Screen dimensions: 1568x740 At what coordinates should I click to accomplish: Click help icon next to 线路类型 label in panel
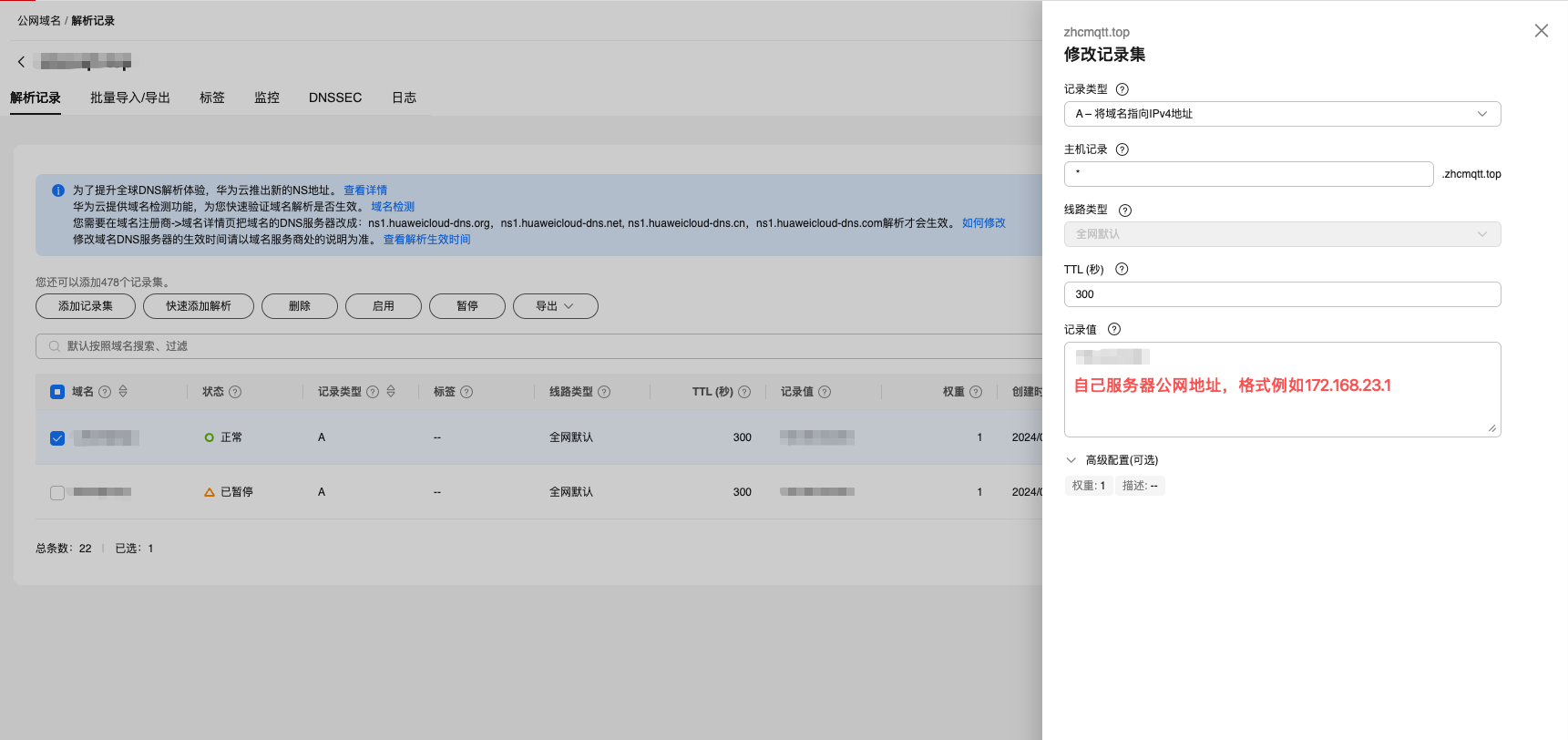click(1125, 211)
